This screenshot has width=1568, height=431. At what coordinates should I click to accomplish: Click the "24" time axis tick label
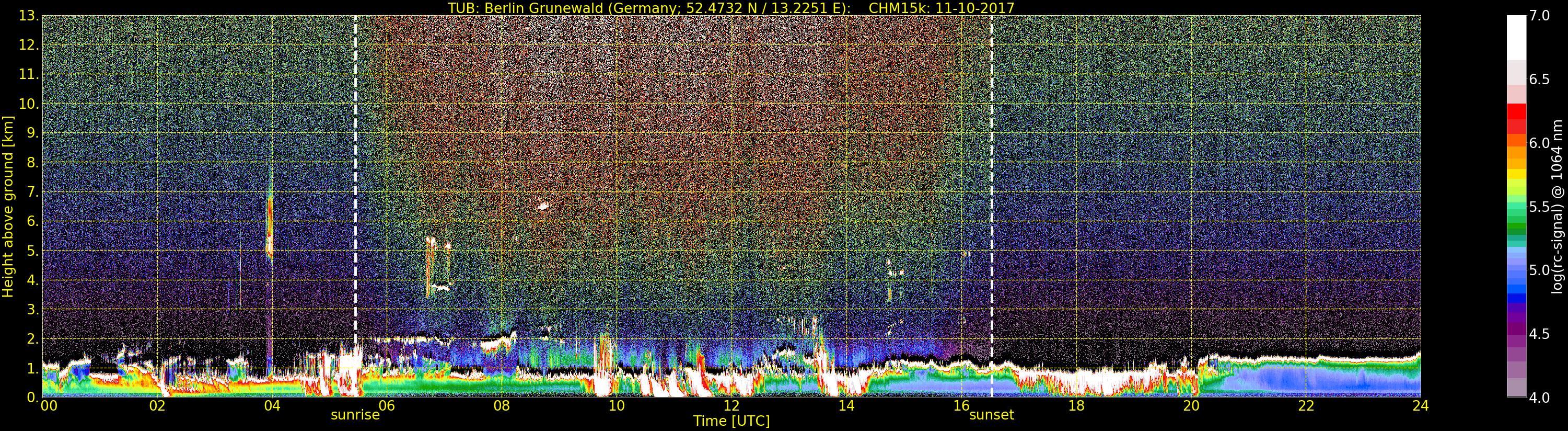pos(1421,405)
